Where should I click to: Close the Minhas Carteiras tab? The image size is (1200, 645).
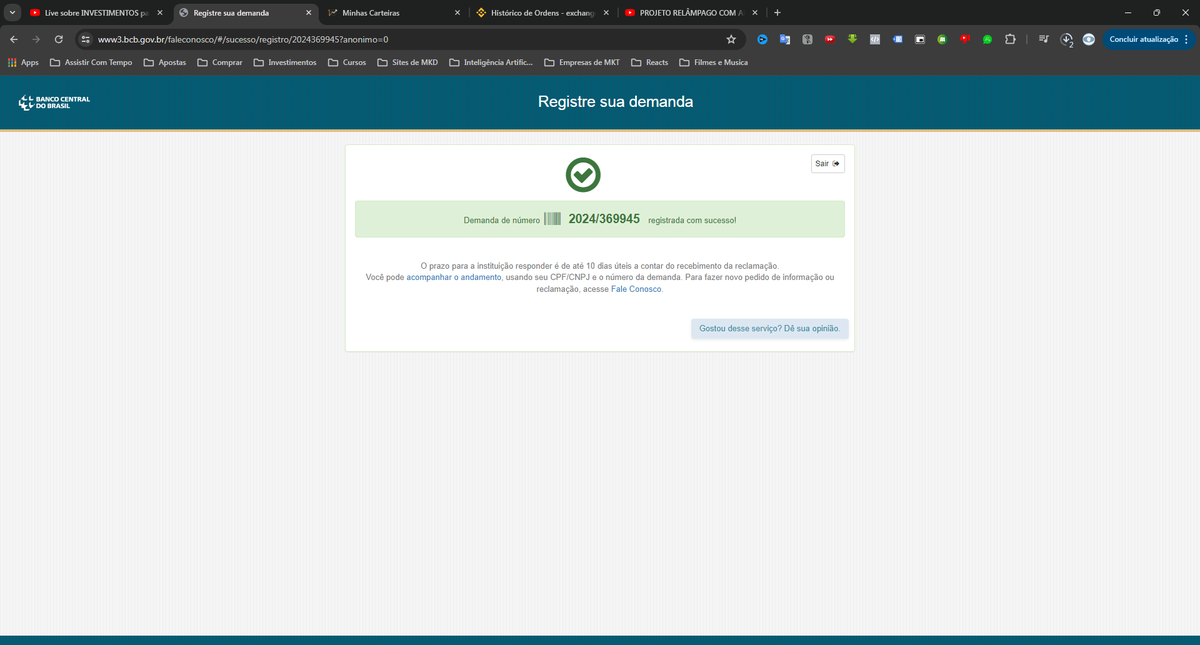coord(457,13)
